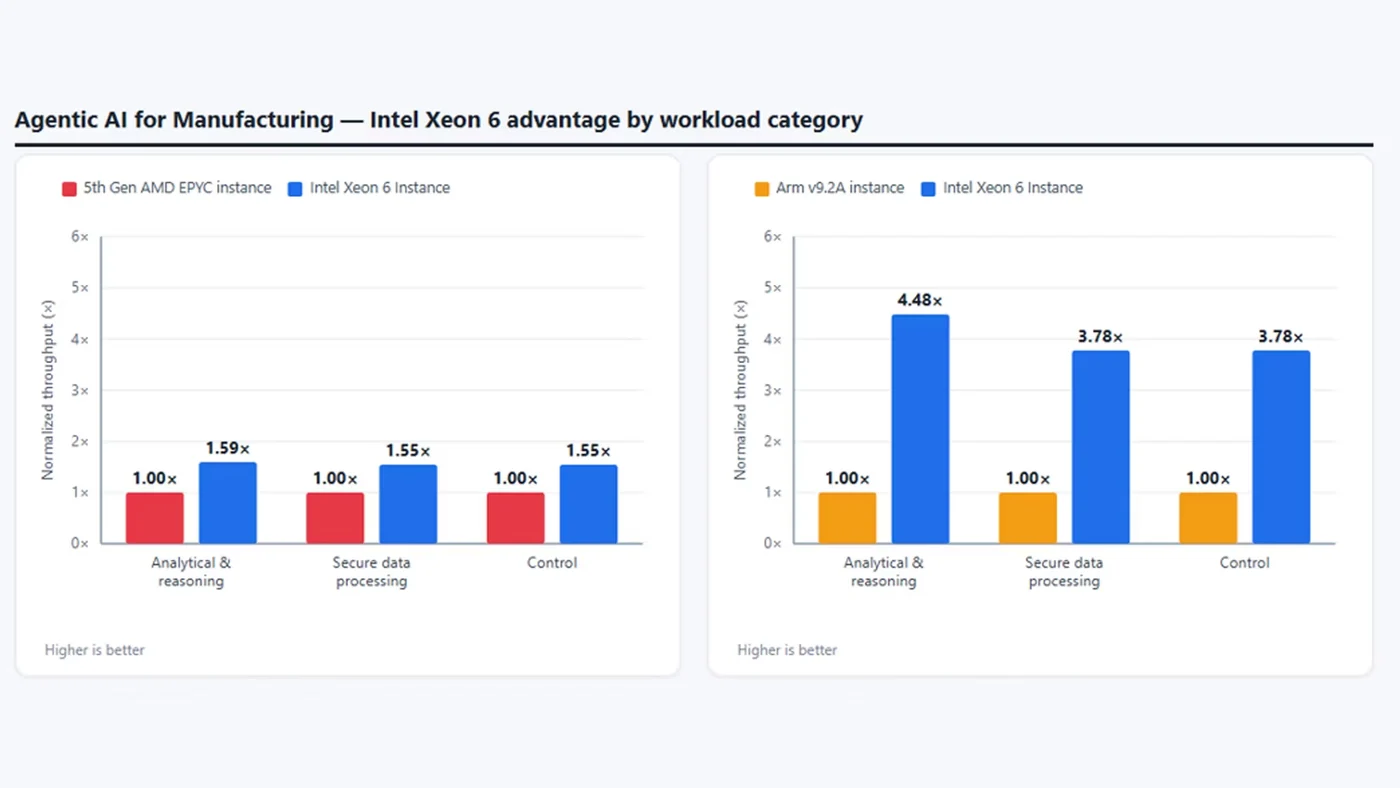Click 'Secure data processing' axis label in the Arm chart
The image size is (1400, 788).
[x=1064, y=572]
